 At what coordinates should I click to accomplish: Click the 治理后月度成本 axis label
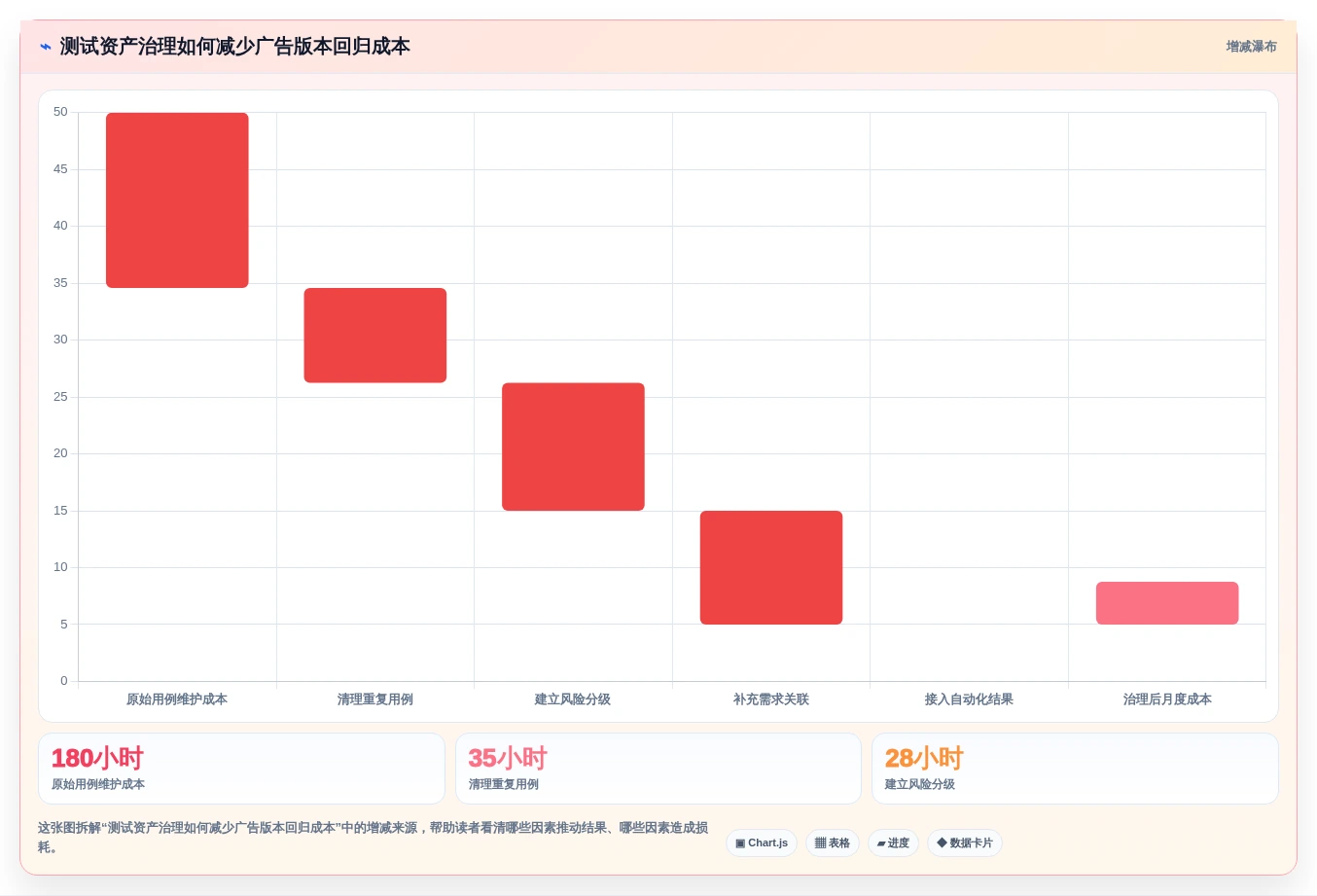point(1167,699)
